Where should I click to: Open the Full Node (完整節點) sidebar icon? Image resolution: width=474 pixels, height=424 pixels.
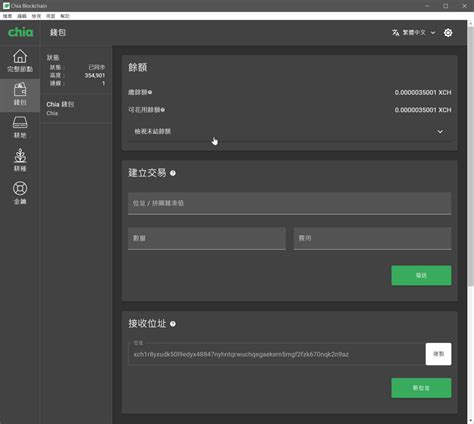pyautogui.click(x=20, y=61)
